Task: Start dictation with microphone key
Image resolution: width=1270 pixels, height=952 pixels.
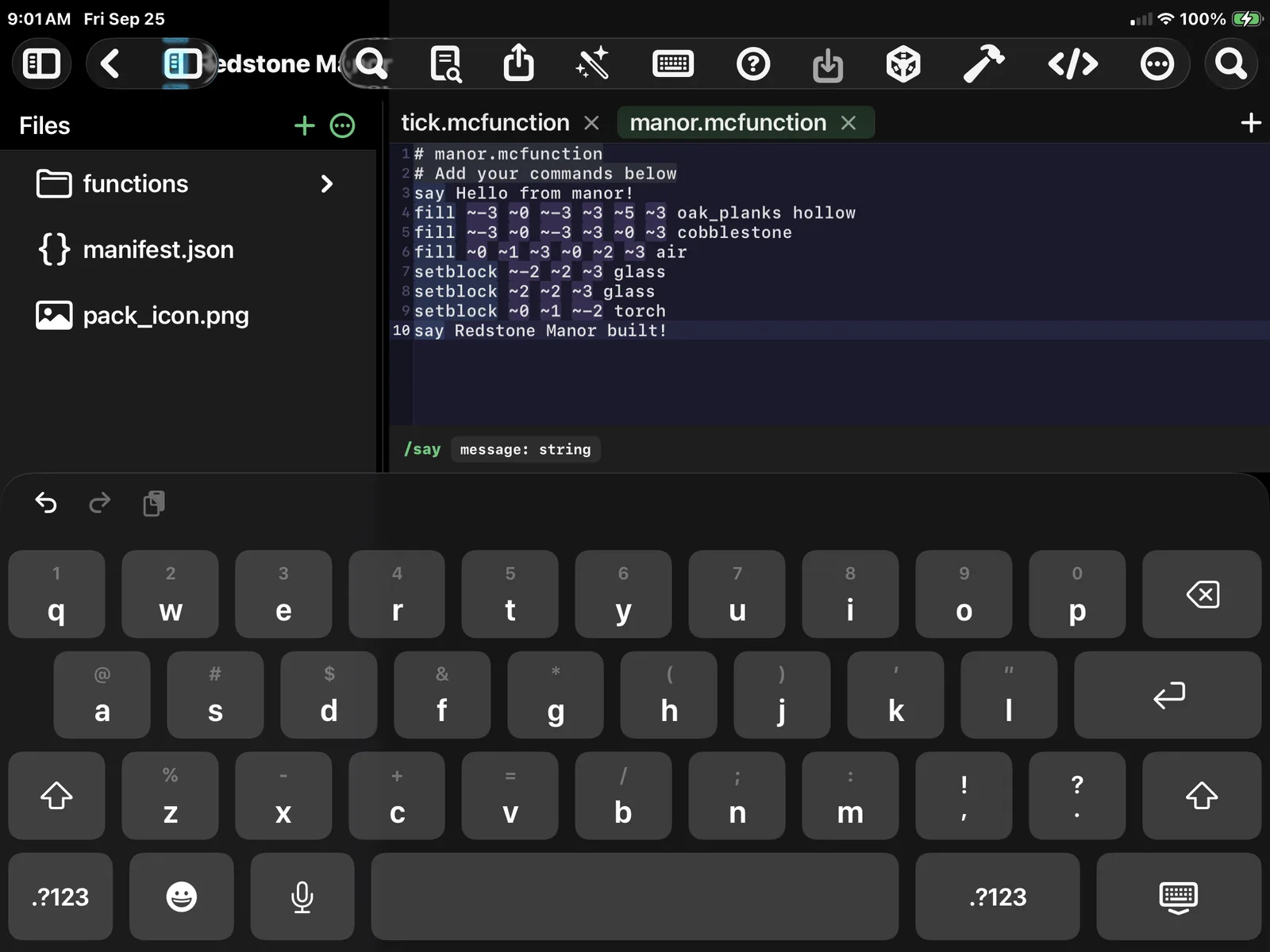Action: tap(302, 896)
